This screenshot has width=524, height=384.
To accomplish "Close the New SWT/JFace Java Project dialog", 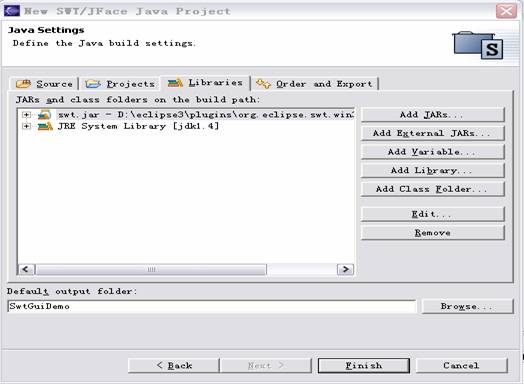I will coord(506,11).
